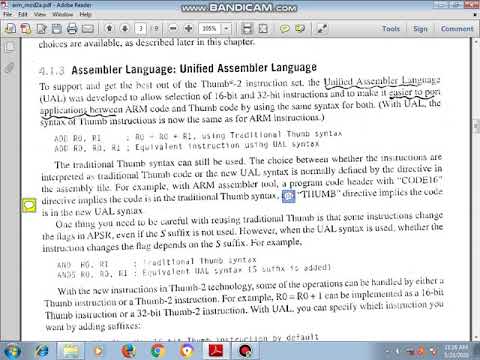Toggle scrolling page fit-width mode
This screenshot has width=480, height=360.
[x=247, y=29]
